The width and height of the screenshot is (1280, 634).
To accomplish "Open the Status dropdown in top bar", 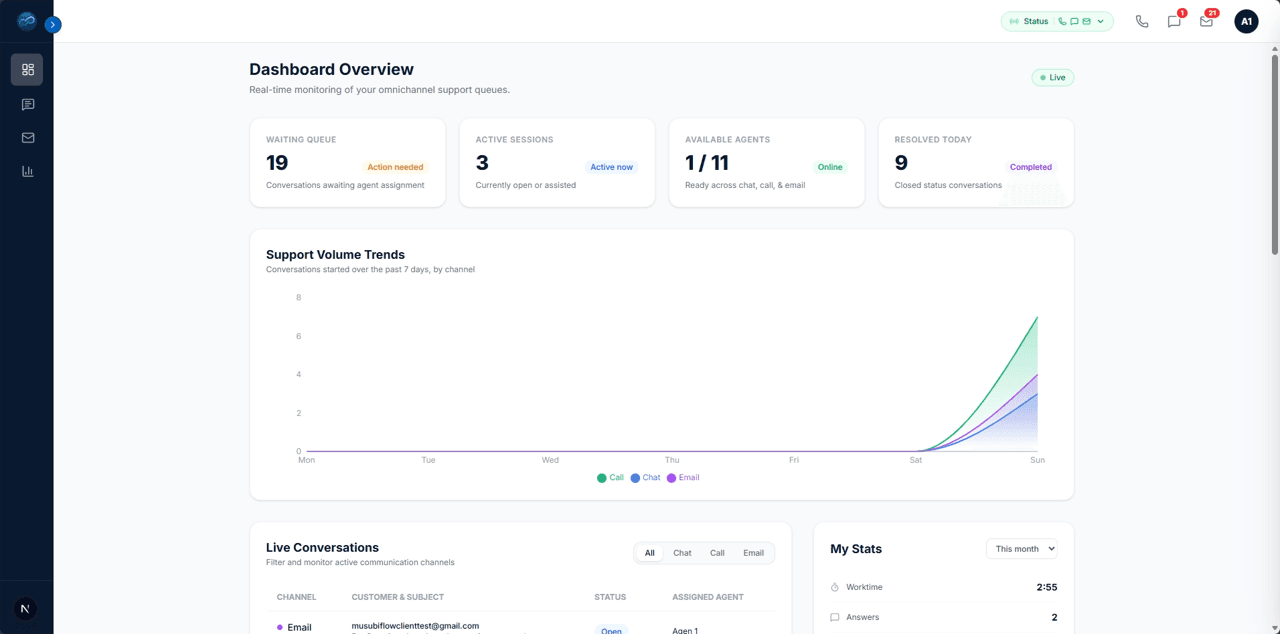I will point(1057,21).
